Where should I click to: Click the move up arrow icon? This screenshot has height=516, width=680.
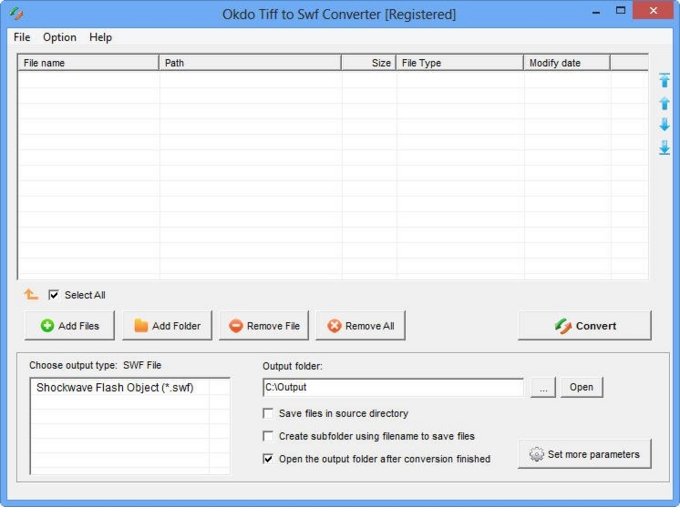click(x=664, y=103)
